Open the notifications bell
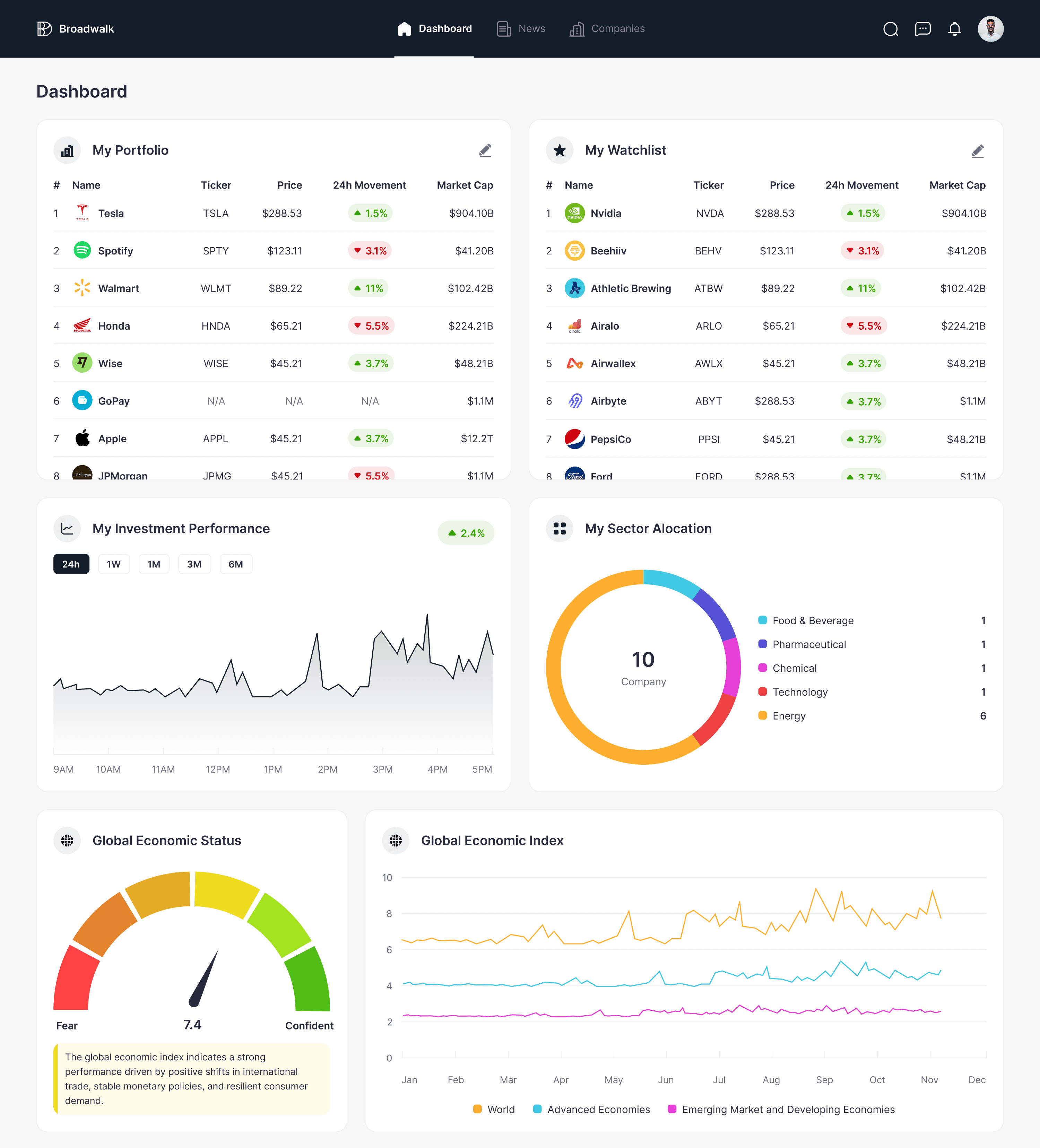1040x1148 pixels. tap(955, 29)
